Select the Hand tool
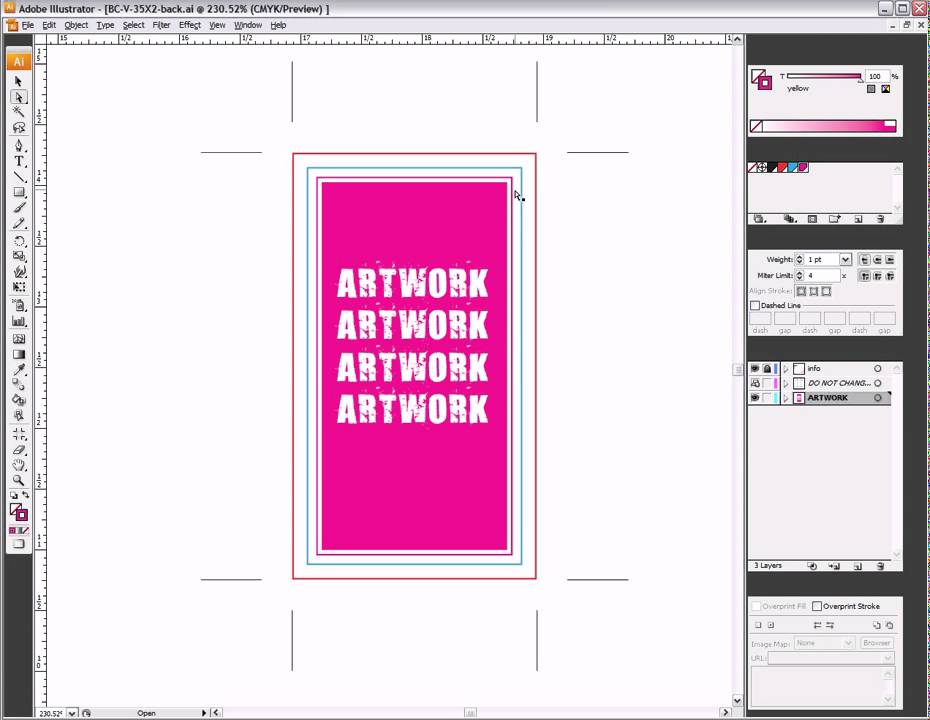Screen dimensions: 930x720 click(18, 465)
